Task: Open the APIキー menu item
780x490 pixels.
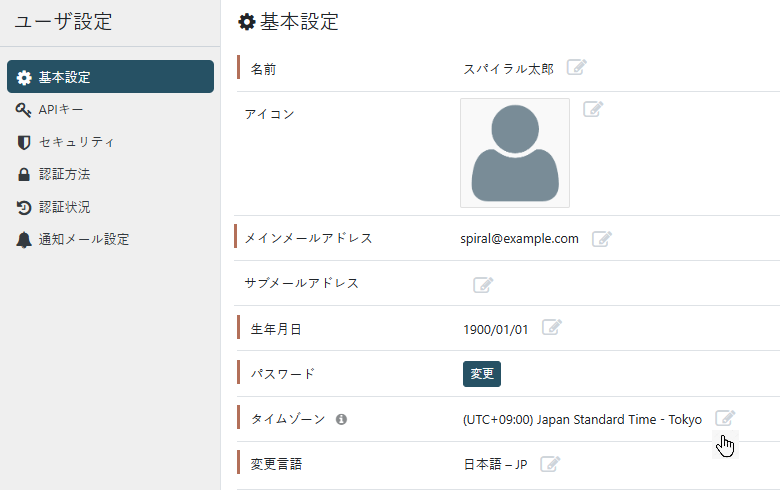Action: [61, 109]
